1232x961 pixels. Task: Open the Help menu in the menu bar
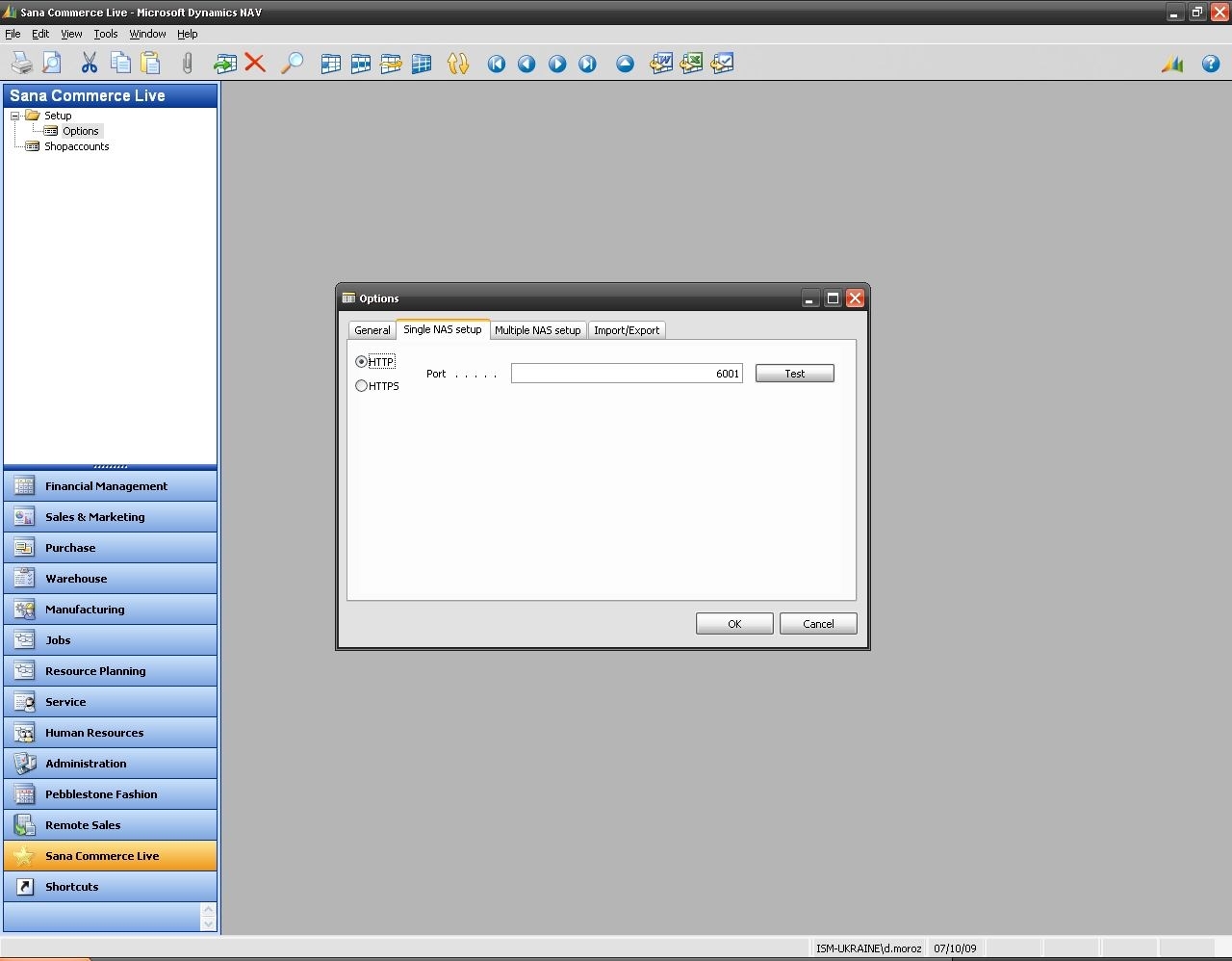188,34
